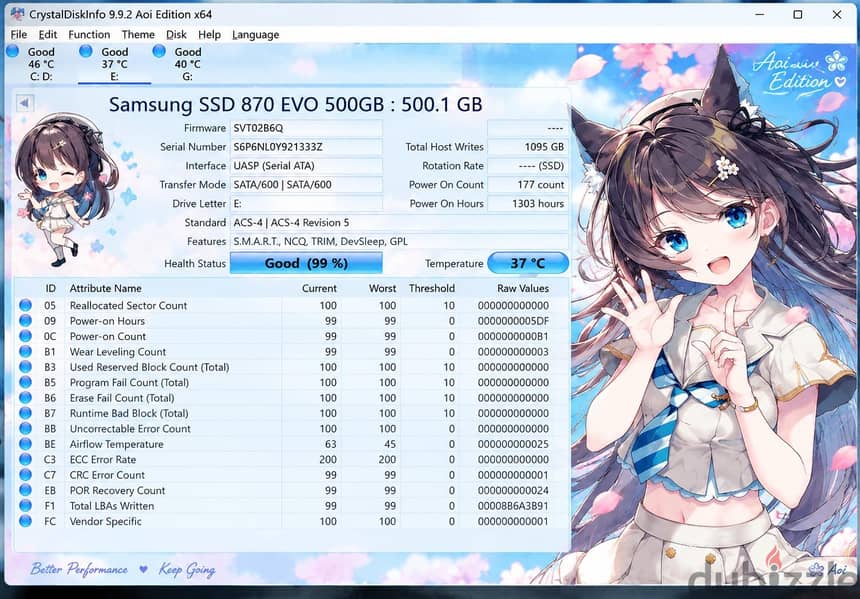This screenshot has height=599, width=860.
Task: Select the E: disk tab
Action: (x=114, y=64)
